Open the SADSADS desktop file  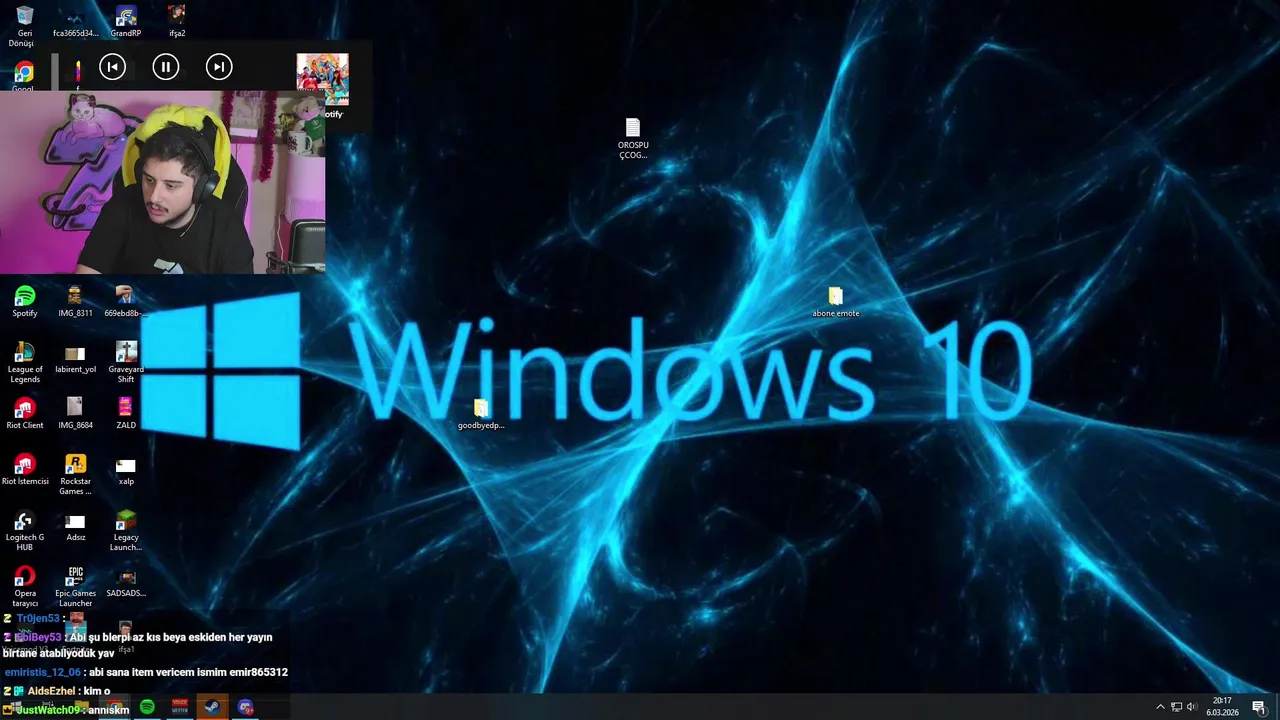click(x=126, y=584)
